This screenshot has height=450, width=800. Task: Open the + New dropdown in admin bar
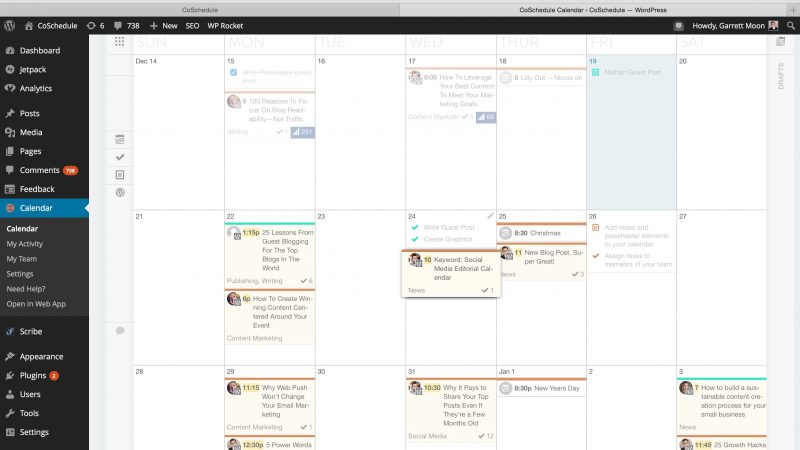coord(163,24)
